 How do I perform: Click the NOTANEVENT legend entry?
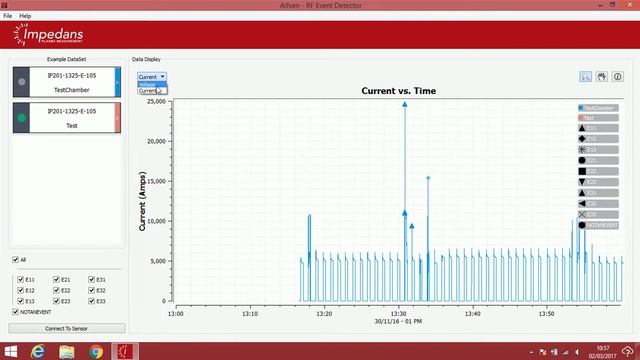pos(598,225)
